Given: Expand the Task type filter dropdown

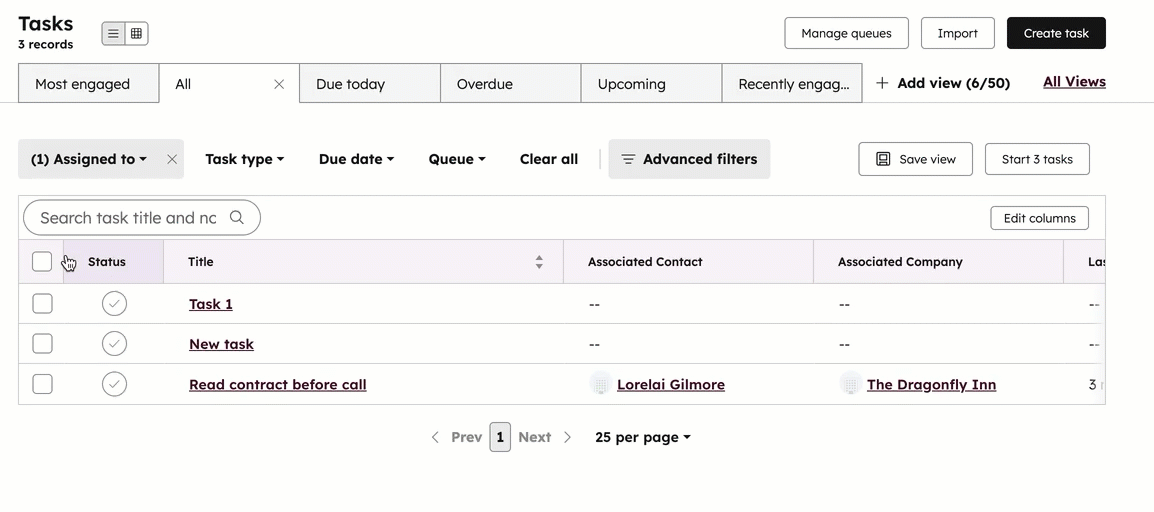Looking at the screenshot, I should [x=244, y=159].
